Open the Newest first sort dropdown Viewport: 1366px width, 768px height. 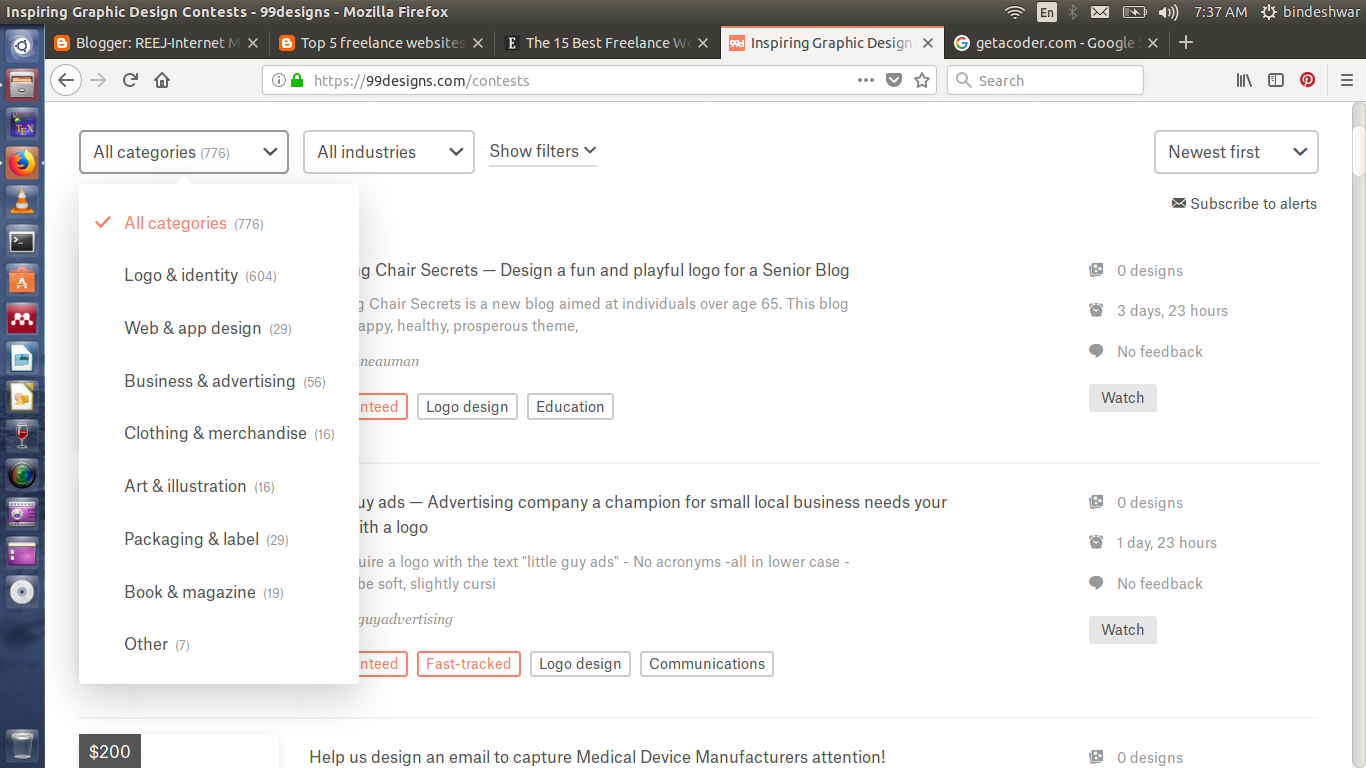1236,152
